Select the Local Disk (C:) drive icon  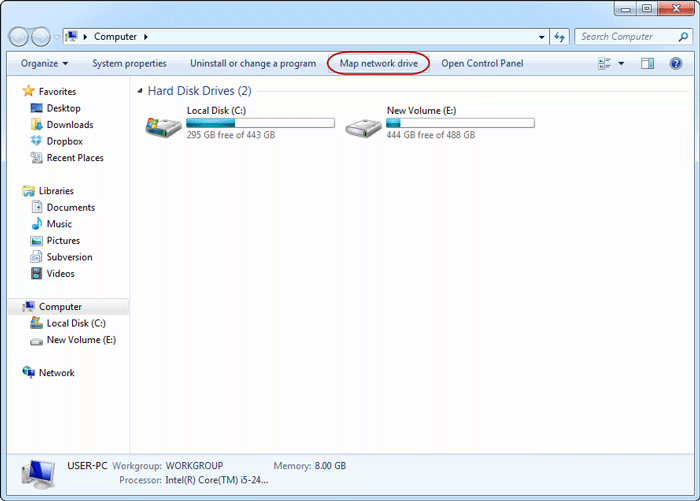pos(163,127)
